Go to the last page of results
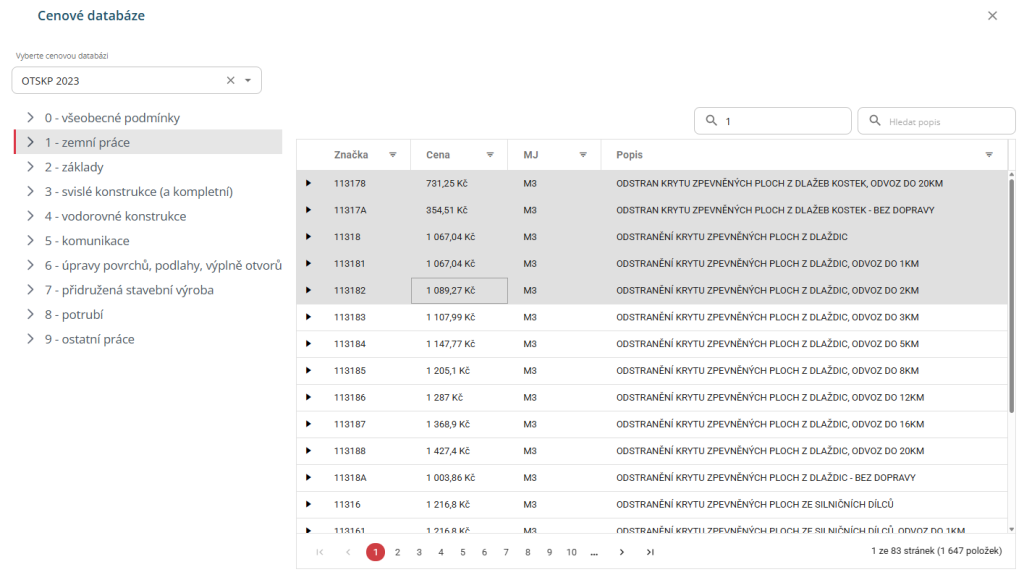 (650, 552)
